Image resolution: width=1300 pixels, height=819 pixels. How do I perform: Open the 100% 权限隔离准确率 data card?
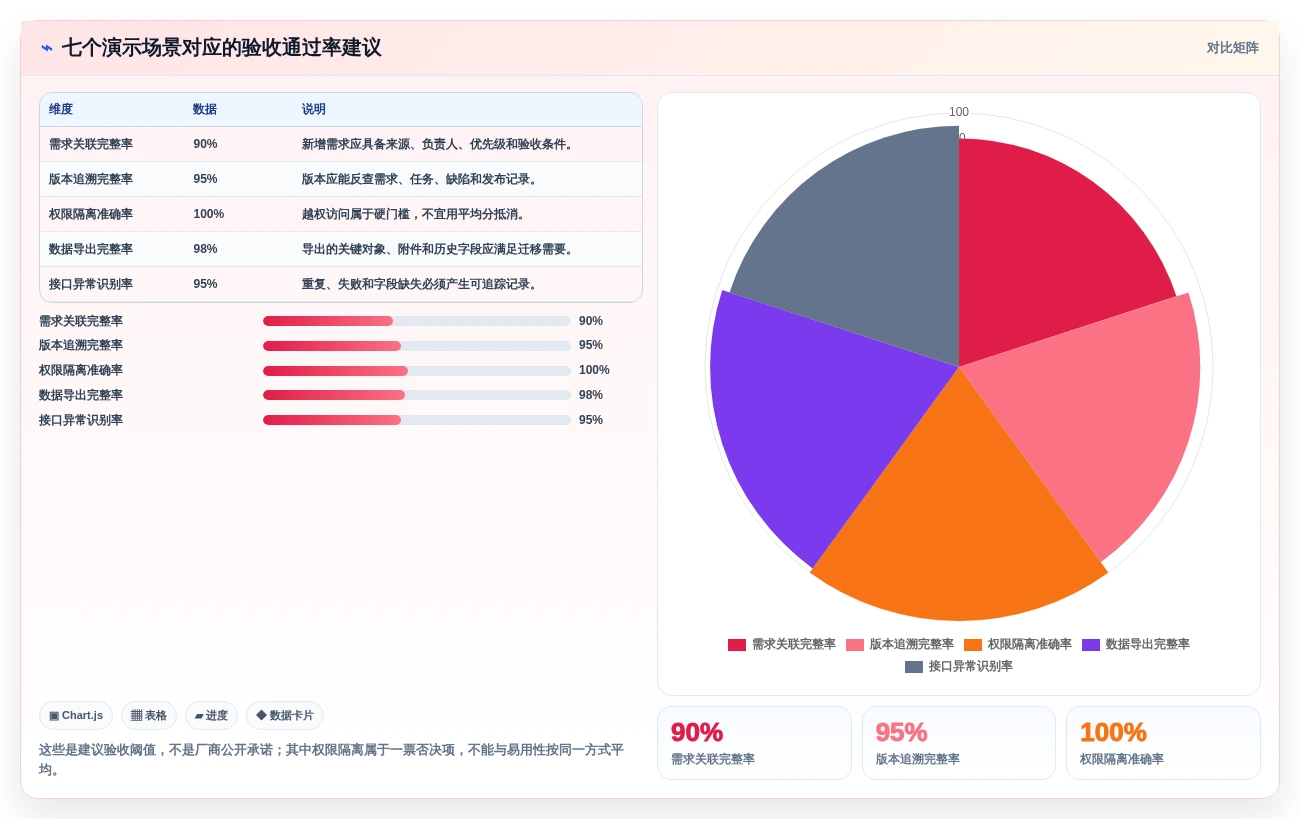coord(1163,743)
